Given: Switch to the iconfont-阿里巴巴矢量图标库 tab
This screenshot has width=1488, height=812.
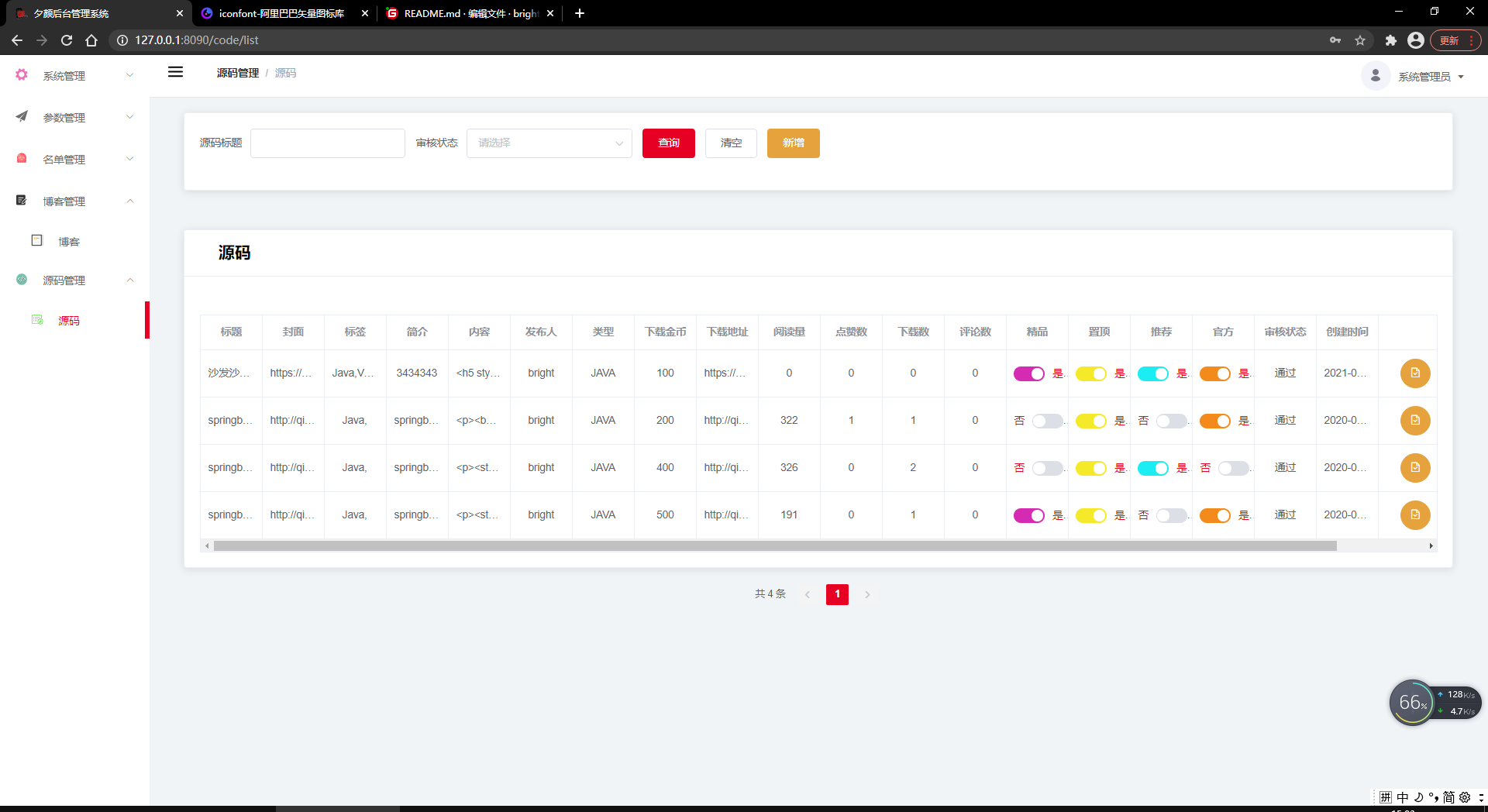Looking at the screenshot, I should pos(282,13).
